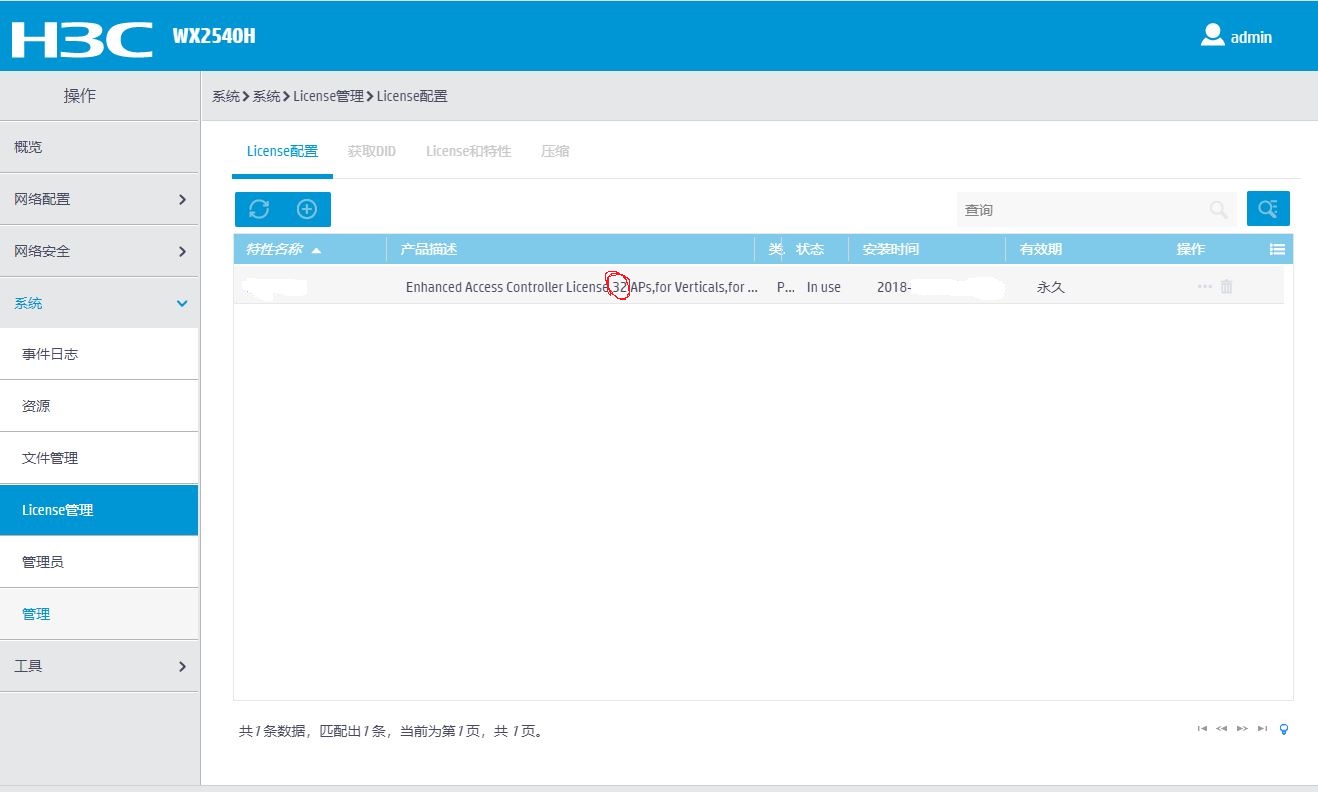Image resolution: width=1318 pixels, height=792 pixels.
Task: Click the 2018- install time cell
Action: [x=894, y=287]
